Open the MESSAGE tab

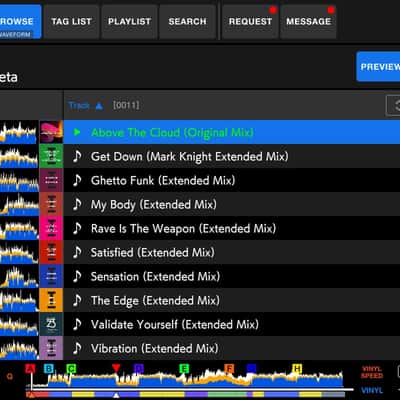coord(308,22)
